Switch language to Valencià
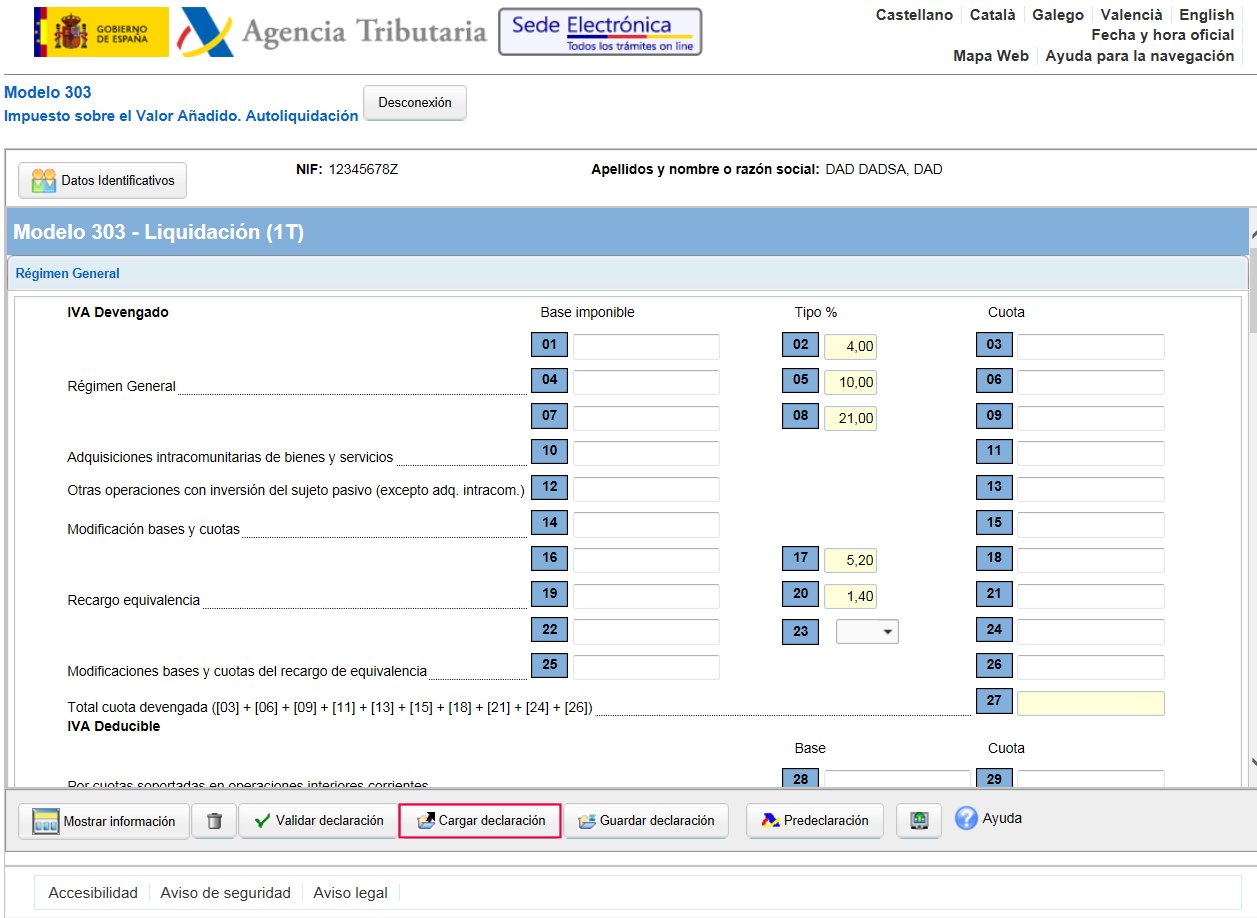This screenshot has width=1257, height=918. [1131, 15]
